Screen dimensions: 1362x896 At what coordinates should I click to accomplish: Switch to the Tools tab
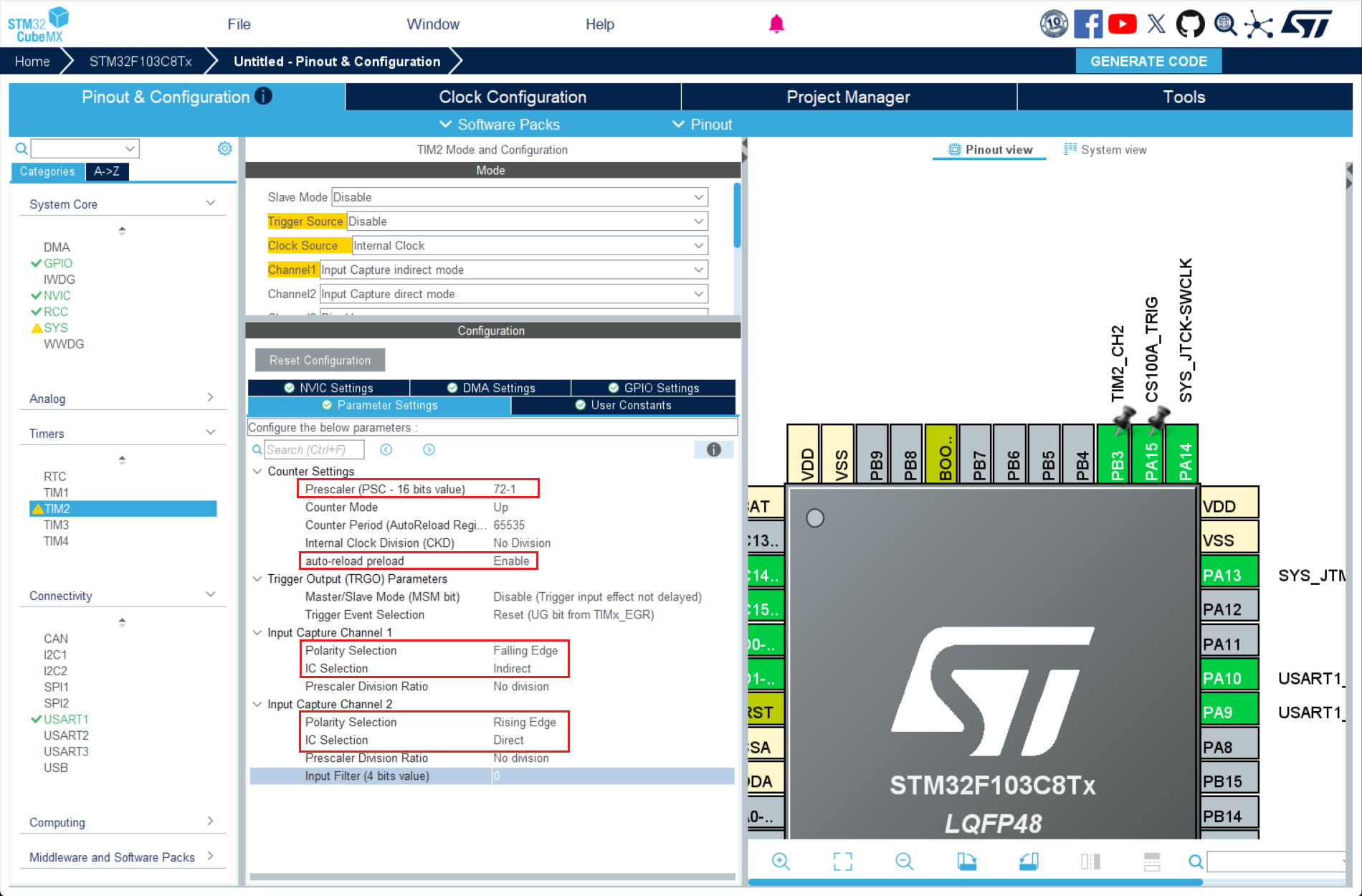1184,97
